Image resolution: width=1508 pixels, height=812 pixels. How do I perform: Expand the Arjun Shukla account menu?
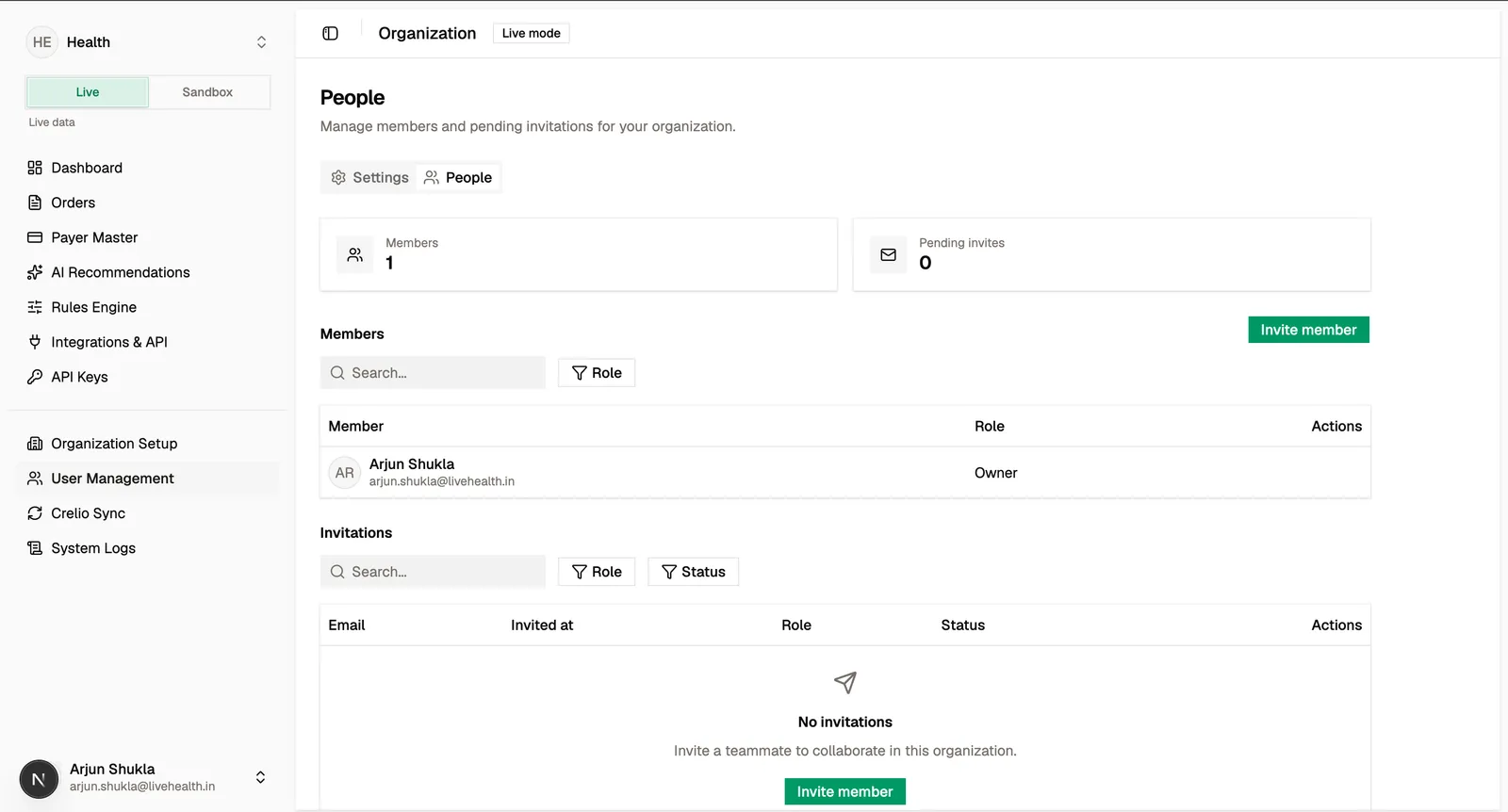coord(260,777)
